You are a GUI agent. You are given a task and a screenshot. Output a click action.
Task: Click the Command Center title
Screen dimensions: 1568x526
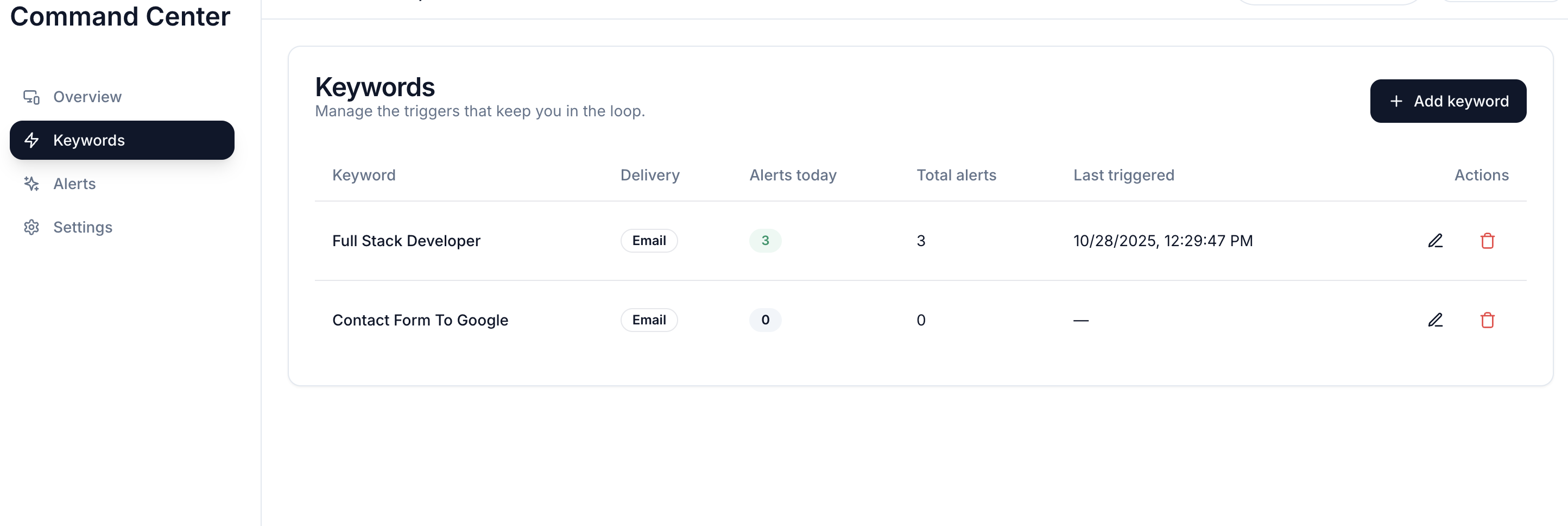(119, 16)
